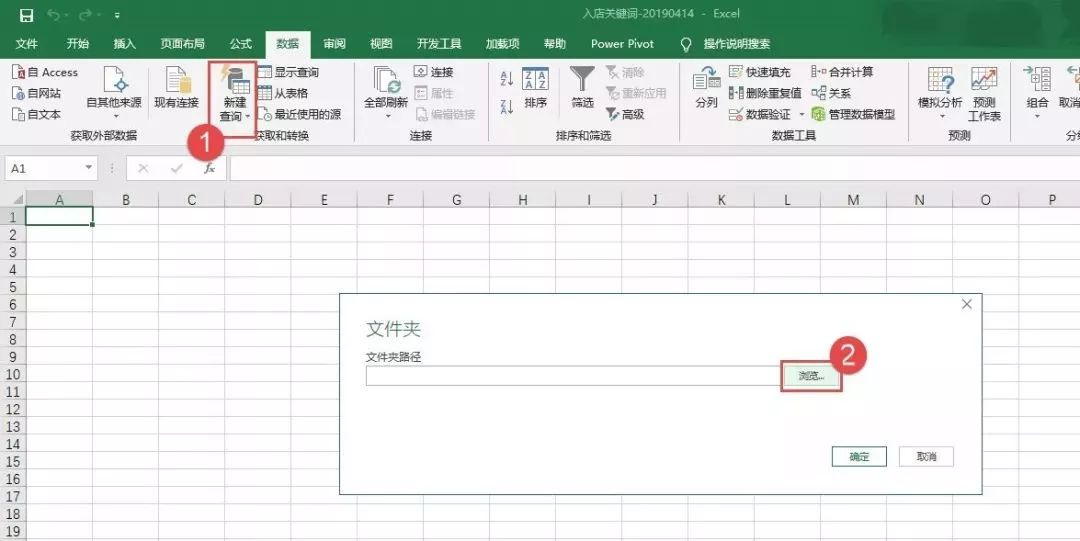Click the insert function fx icon
1080x541 pixels.
pyautogui.click(x=209, y=168)
